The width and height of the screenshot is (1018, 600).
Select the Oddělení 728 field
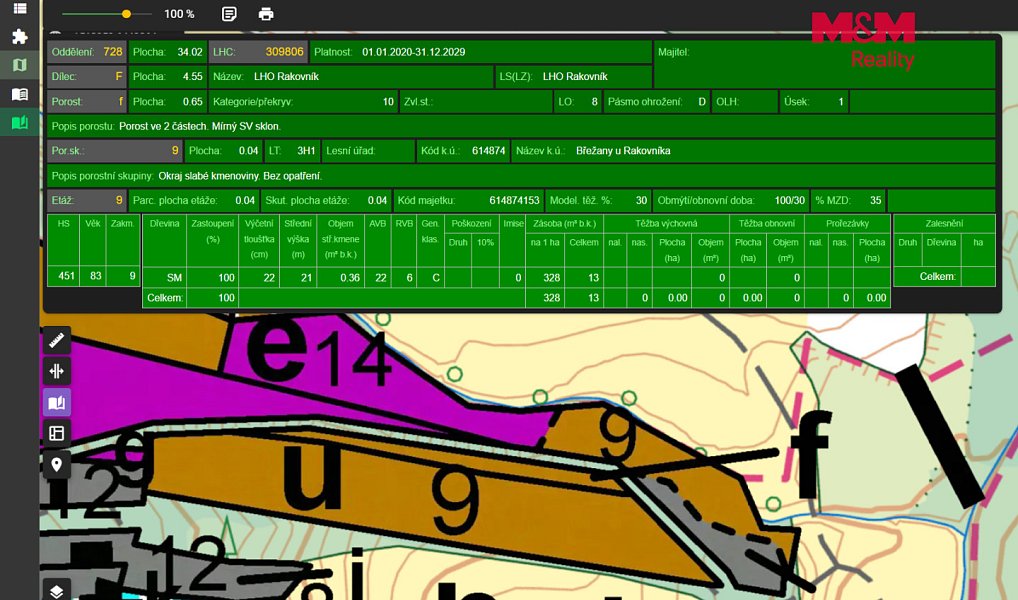(x=87, y=52)
